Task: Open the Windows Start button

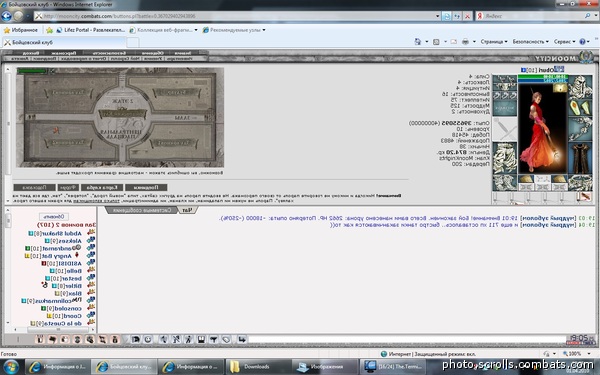Action: coord(11,367)
